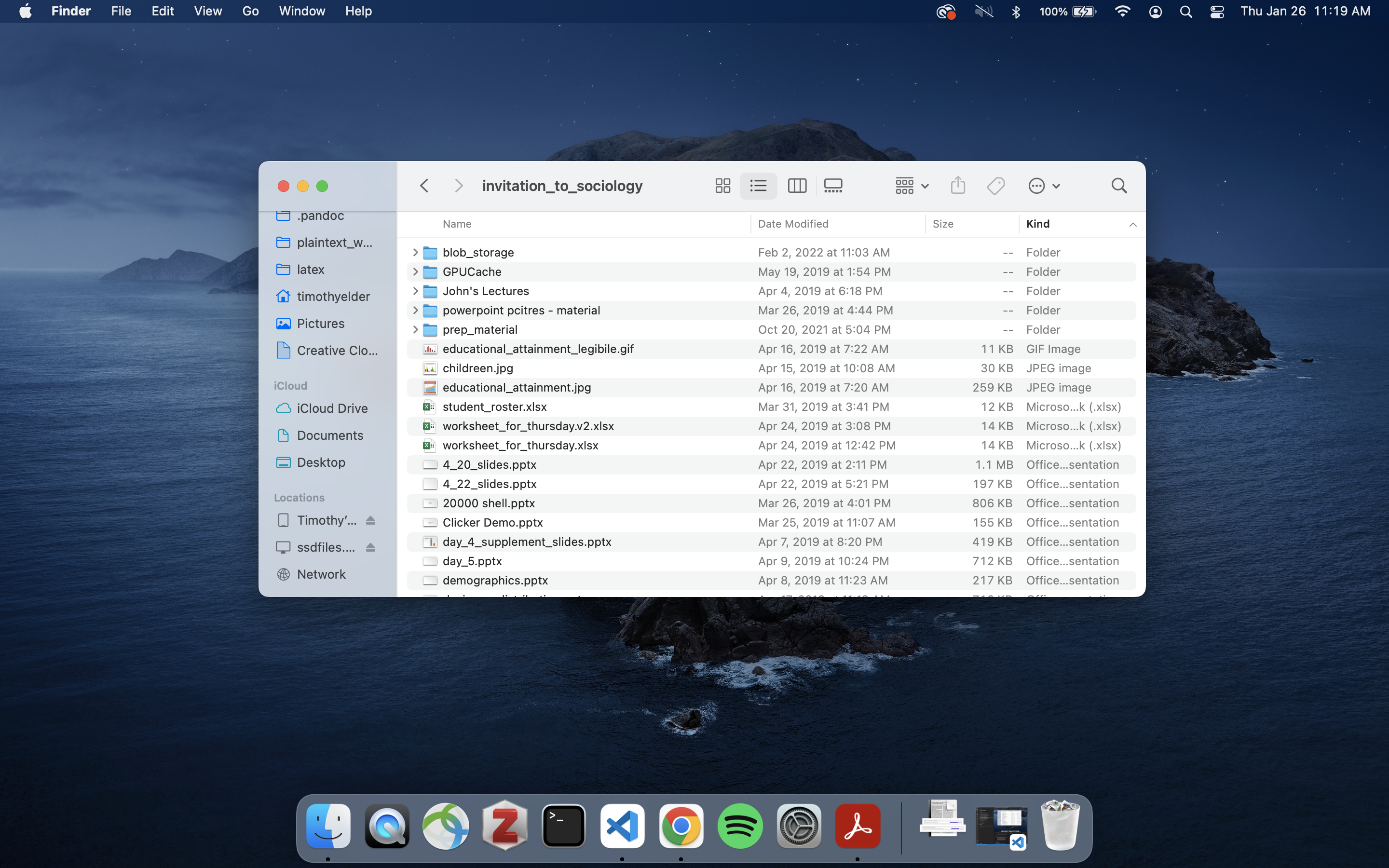Image resolution: width=1389 pixels, height=868 pixels.
Task: Open the Edit menu
Action: point(163,11)
